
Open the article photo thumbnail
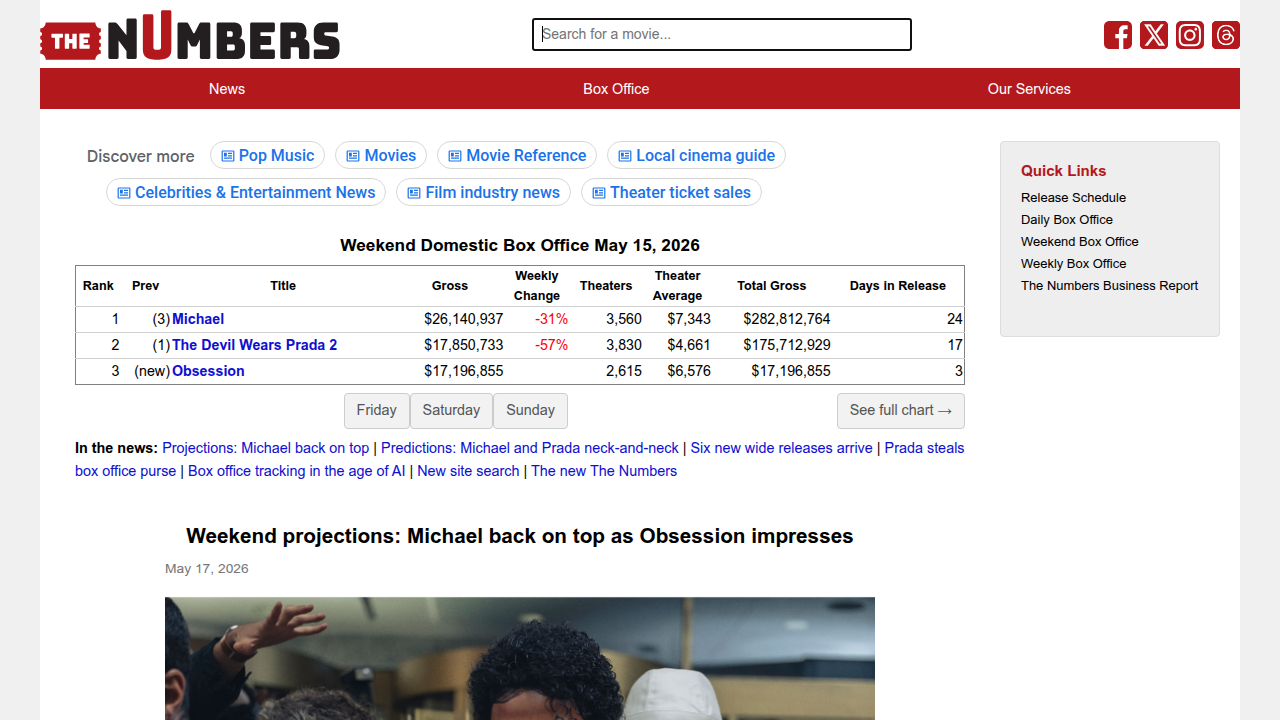pos(520,658)
